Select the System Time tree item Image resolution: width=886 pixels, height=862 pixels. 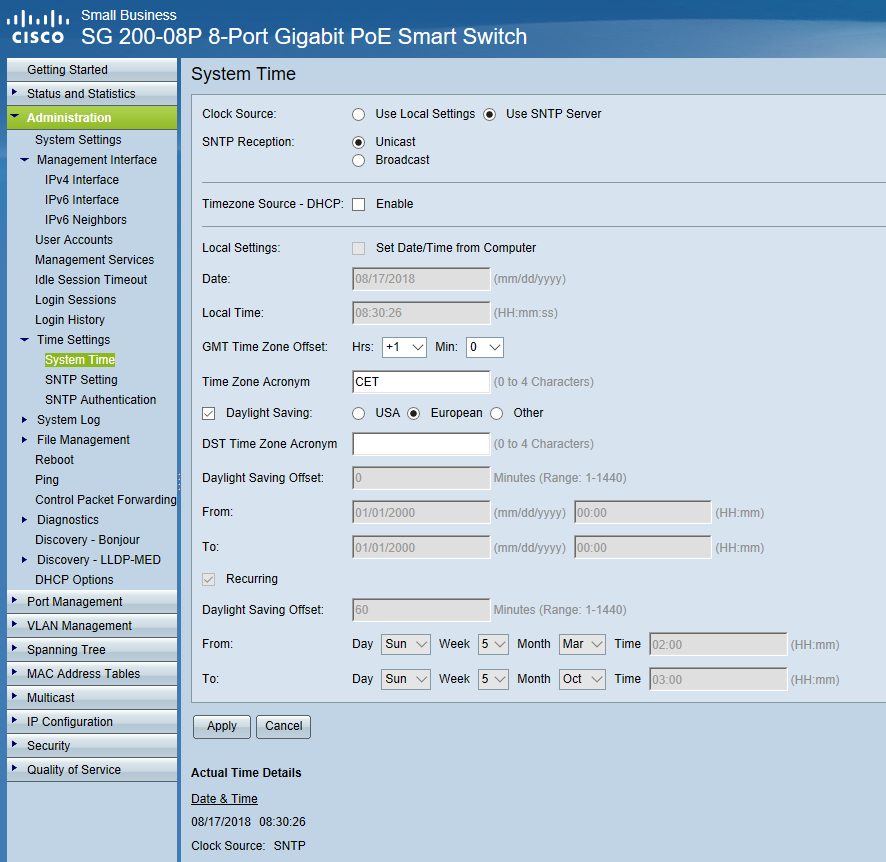pyautogui.click(x=80, y=360)
